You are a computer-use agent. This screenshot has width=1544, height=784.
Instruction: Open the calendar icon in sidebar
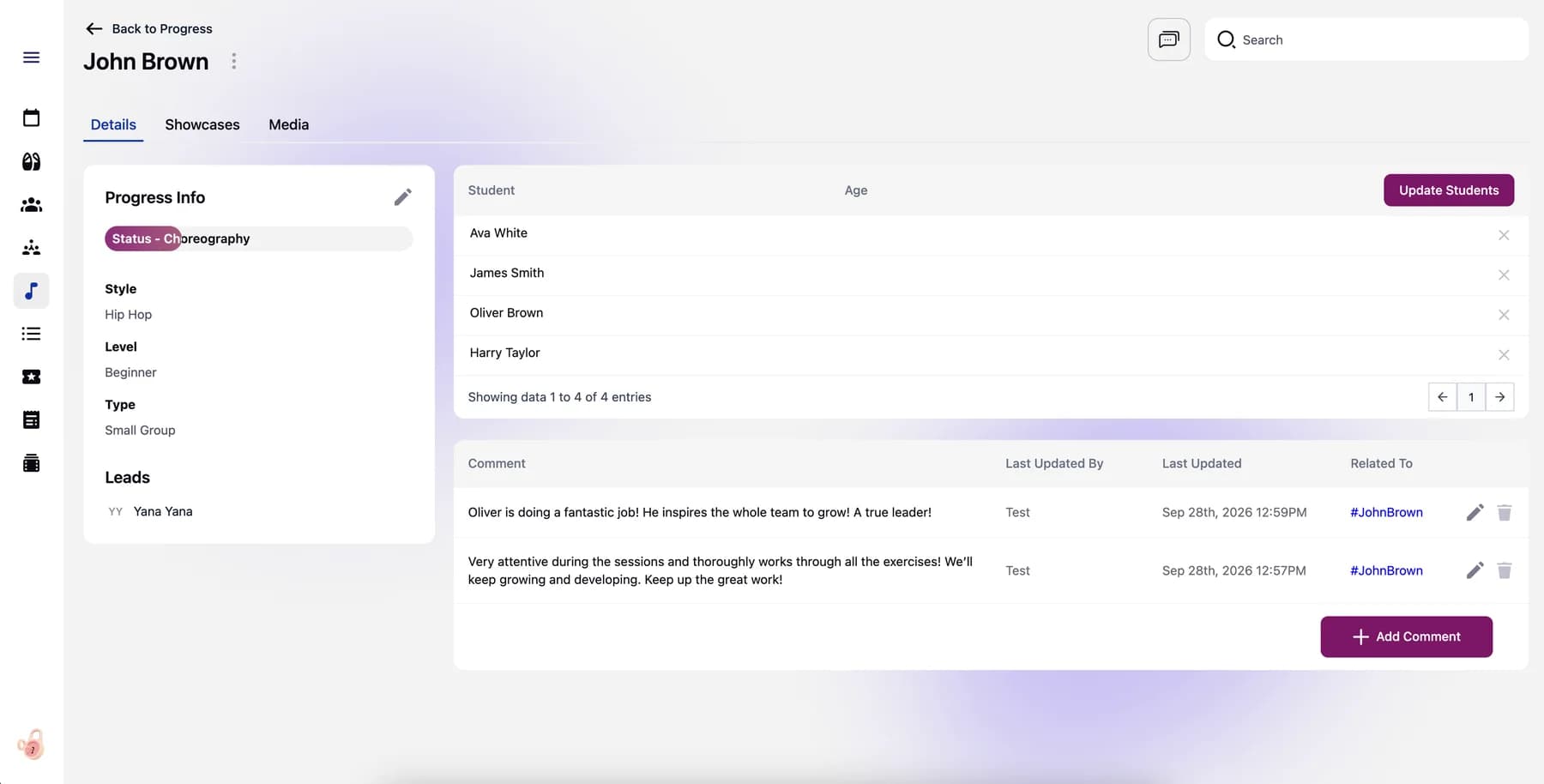point(31,118)
